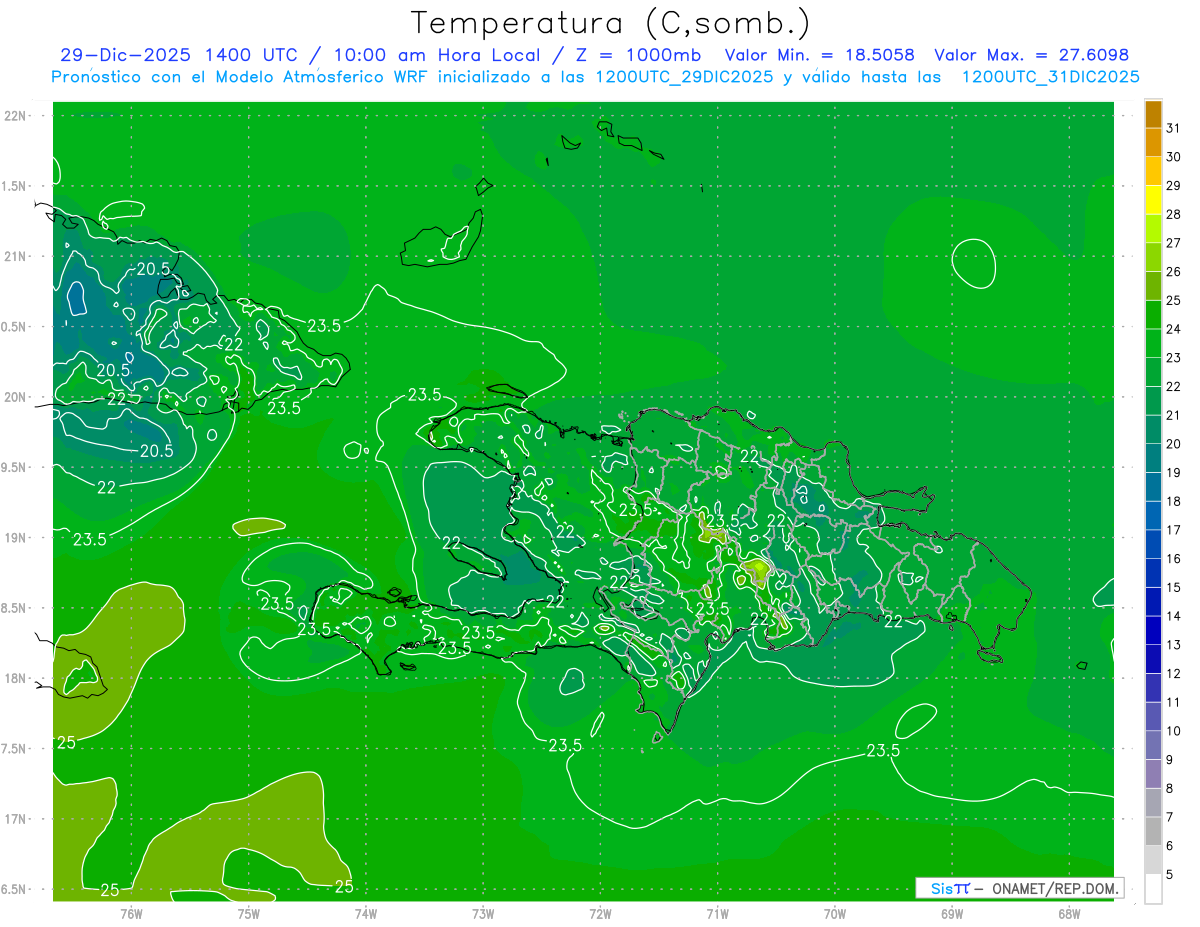This screenshot has height=927, width=1200.
Task: Click the 5 label on the color scale
Action: [x=1170, y=875]
